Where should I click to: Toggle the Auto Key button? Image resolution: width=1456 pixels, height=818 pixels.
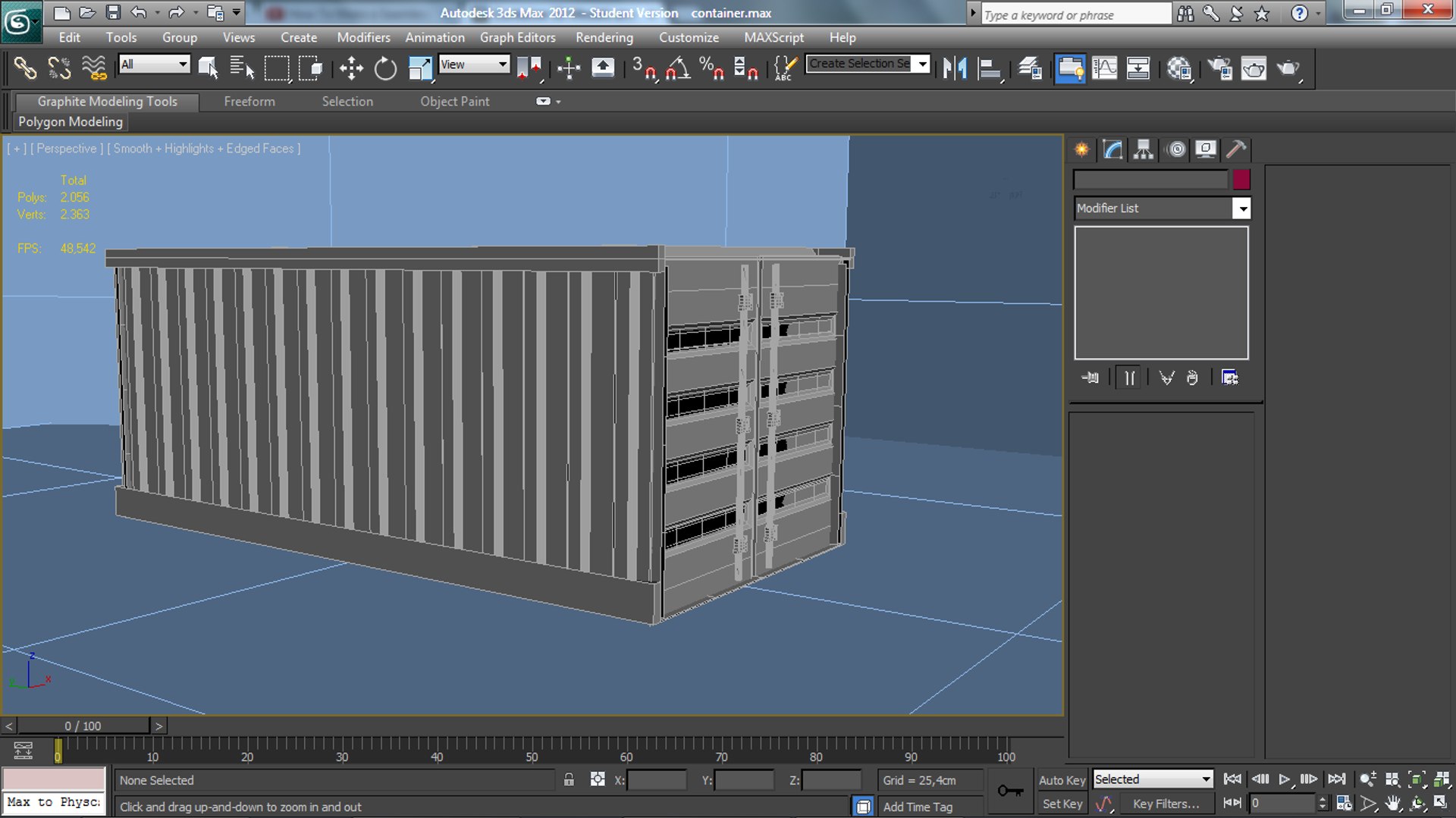(1062, 780)
